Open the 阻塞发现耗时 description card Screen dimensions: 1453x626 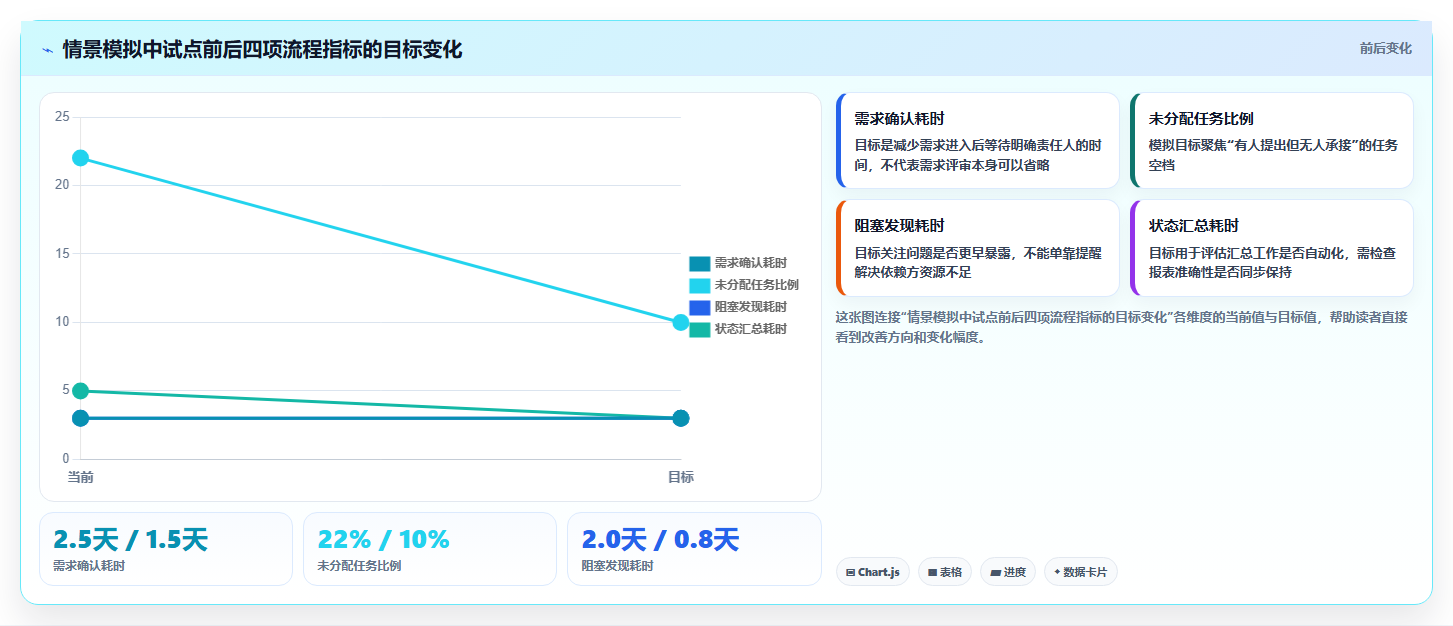point(977,248)
